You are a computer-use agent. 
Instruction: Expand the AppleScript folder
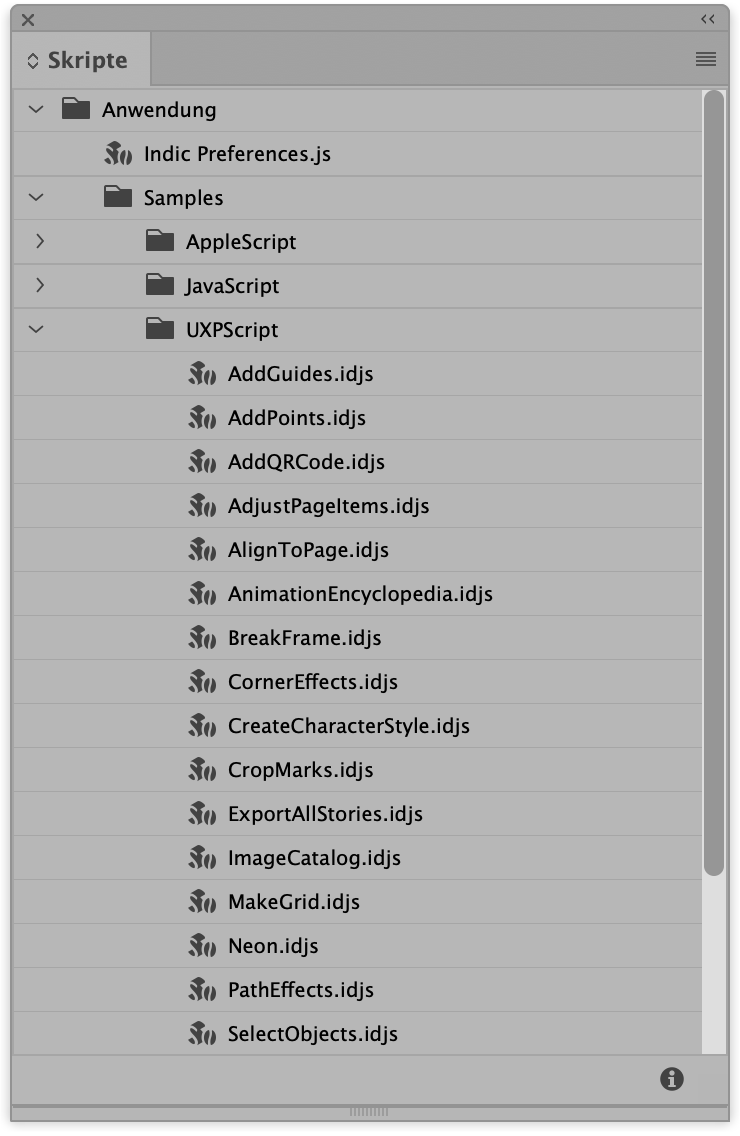[x=40, y=241]
